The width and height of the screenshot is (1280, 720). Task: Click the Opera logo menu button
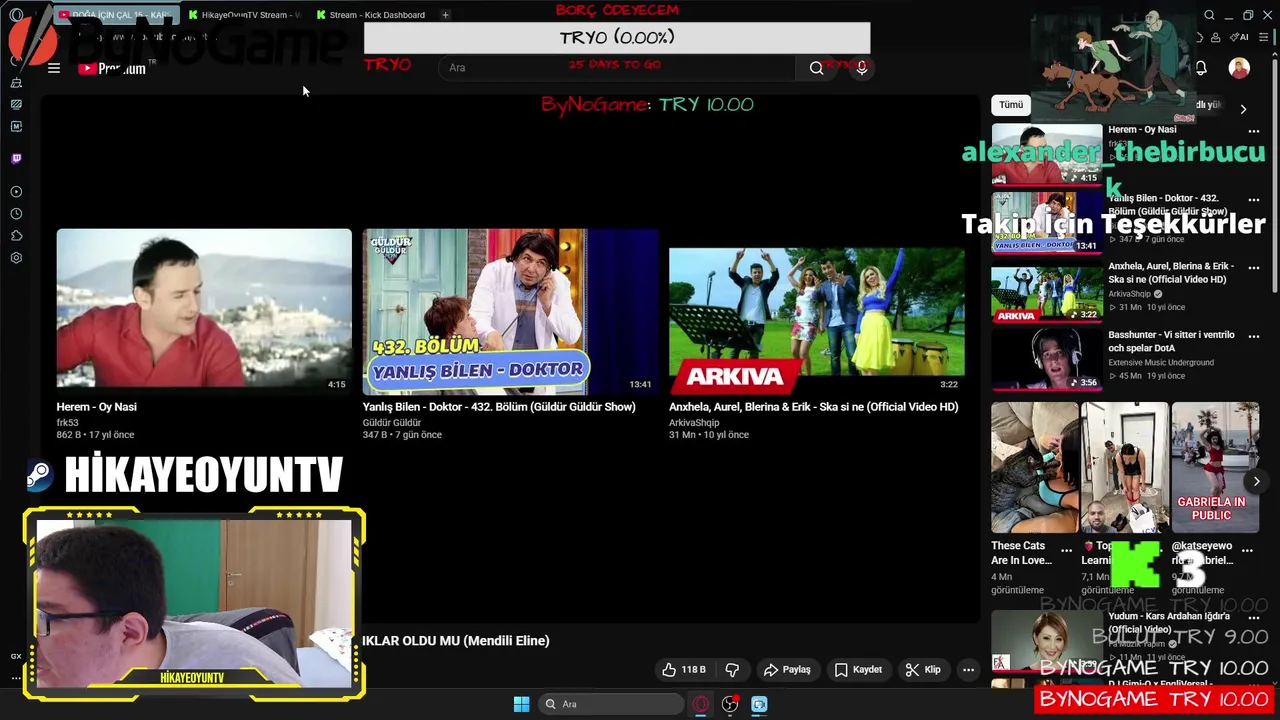click(x=16, y=15)
